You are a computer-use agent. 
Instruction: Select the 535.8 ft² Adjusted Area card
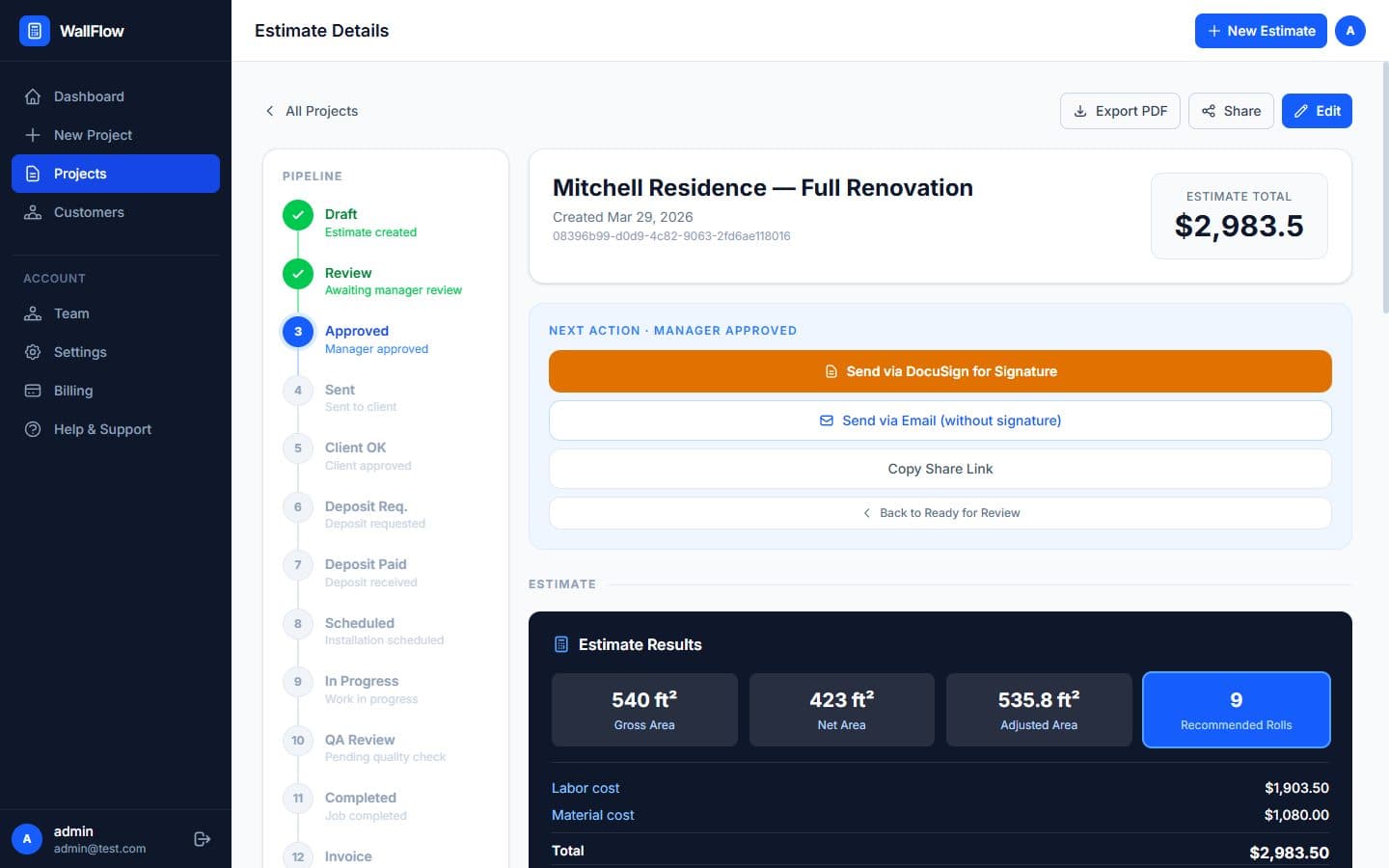pos(1039,710)
